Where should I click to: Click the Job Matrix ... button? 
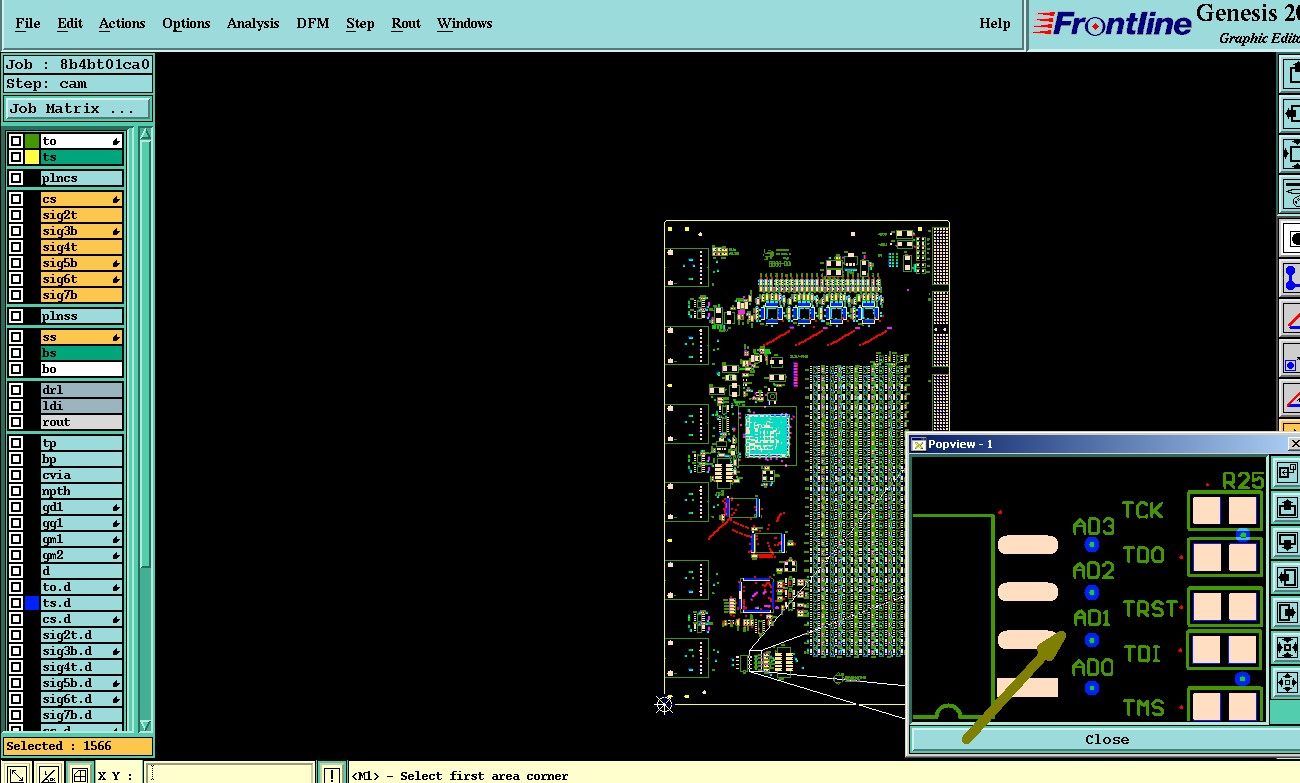coord(78,108)
